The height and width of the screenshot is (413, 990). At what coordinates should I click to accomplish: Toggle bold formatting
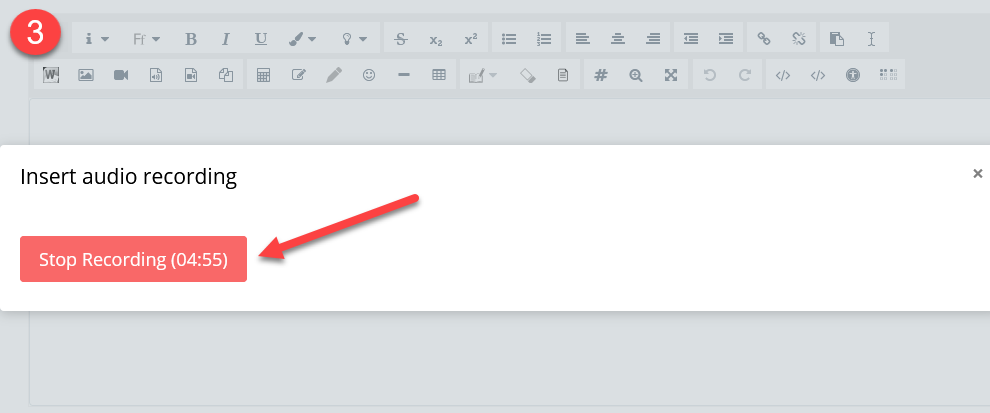coord(191,39)
